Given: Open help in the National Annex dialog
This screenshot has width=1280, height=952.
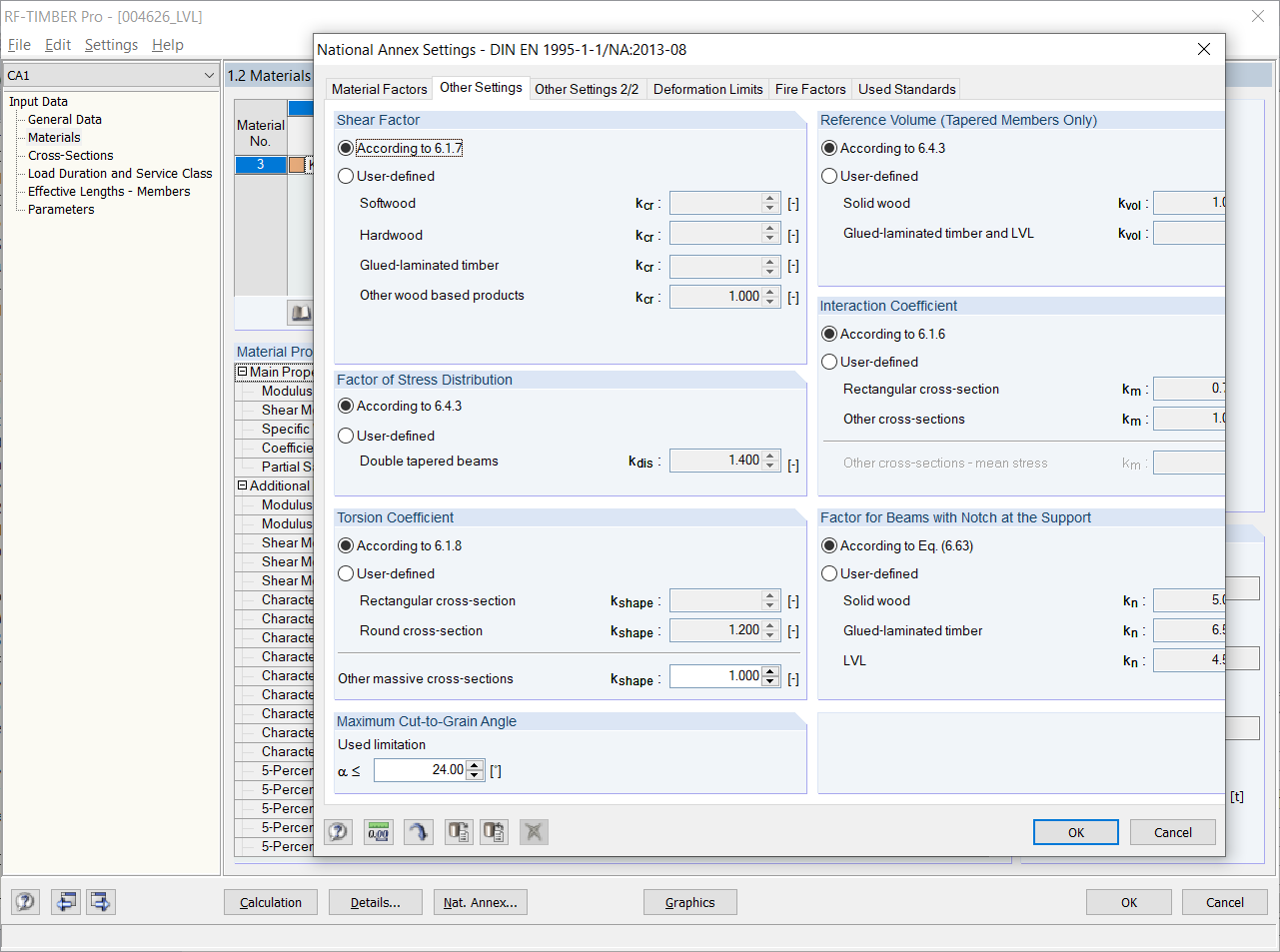Looking at the screenshot, I should tap(339, 832).
